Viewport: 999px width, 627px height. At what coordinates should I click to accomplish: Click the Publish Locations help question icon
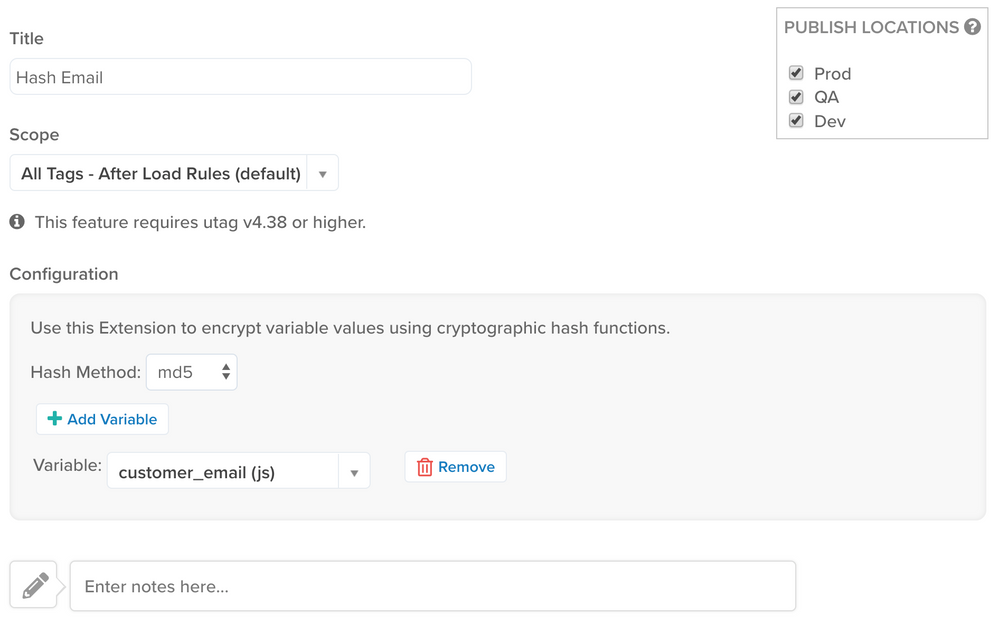coord(972,27)
